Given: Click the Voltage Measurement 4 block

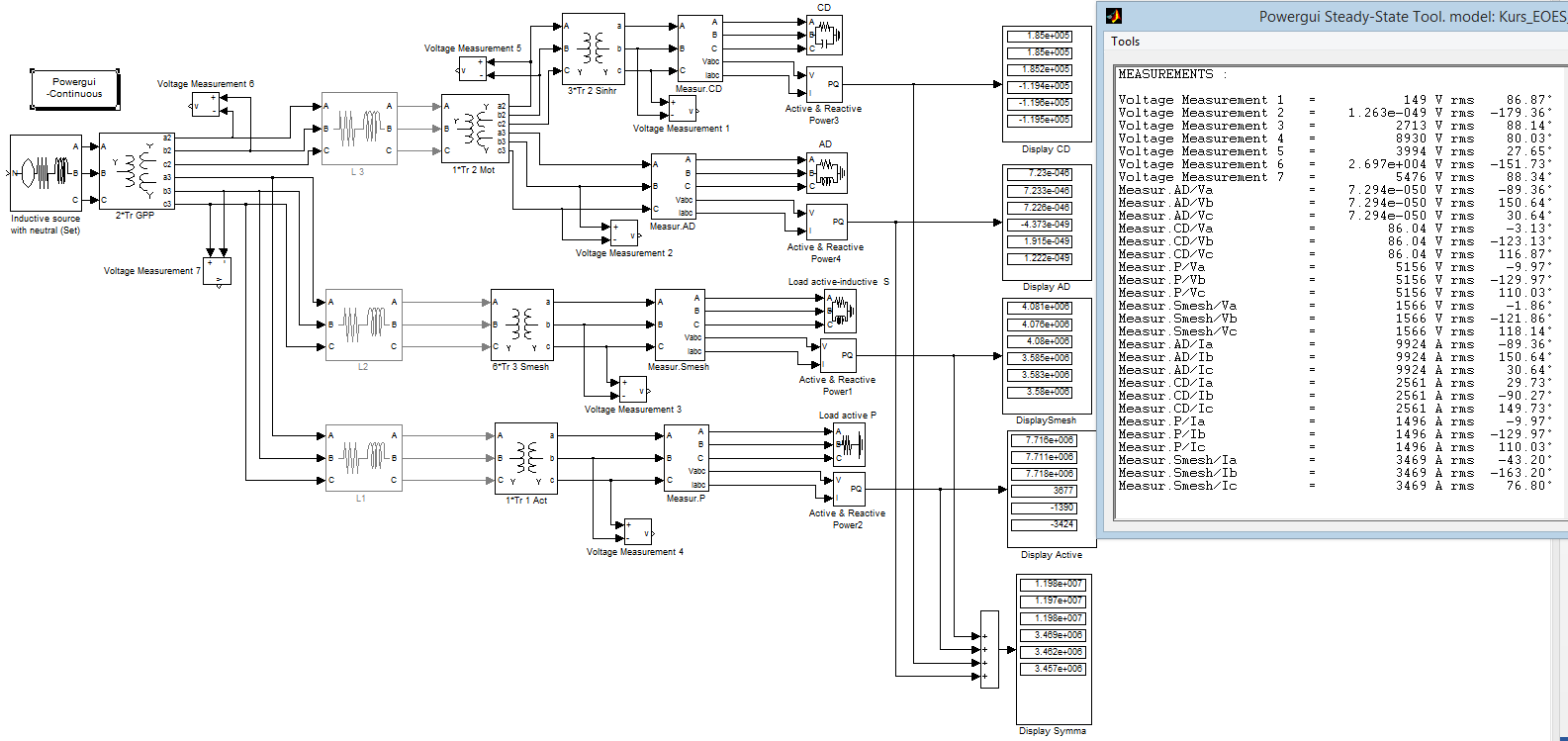Looking at the screenshot, I should coord(638,531).
